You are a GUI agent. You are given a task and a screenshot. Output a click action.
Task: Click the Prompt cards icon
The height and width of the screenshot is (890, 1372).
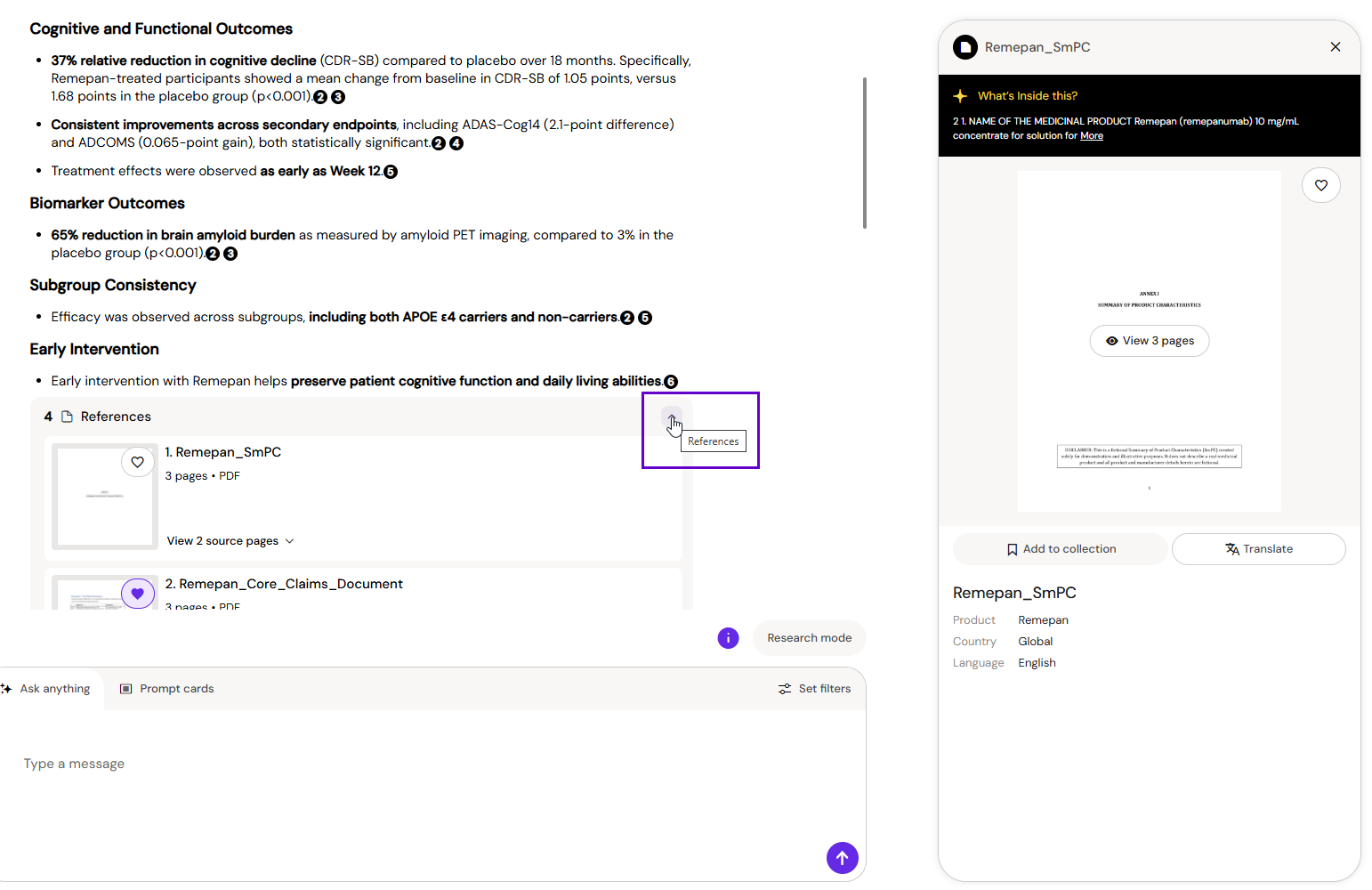pyautogui.click(x=126, y=689)
